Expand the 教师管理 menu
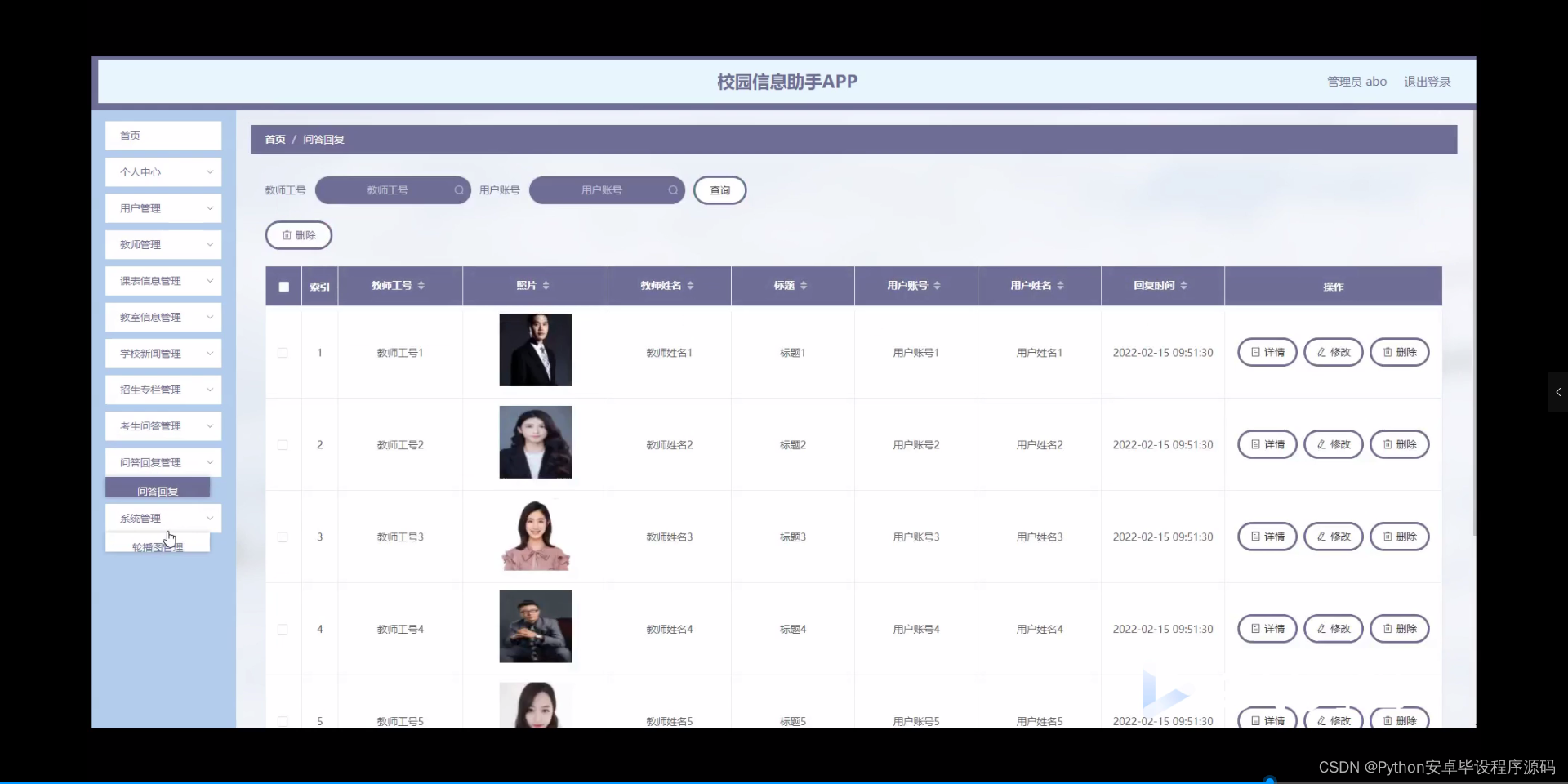Image resolution: width=1568 pixels, height=784 pixels. tap(163, 244)
